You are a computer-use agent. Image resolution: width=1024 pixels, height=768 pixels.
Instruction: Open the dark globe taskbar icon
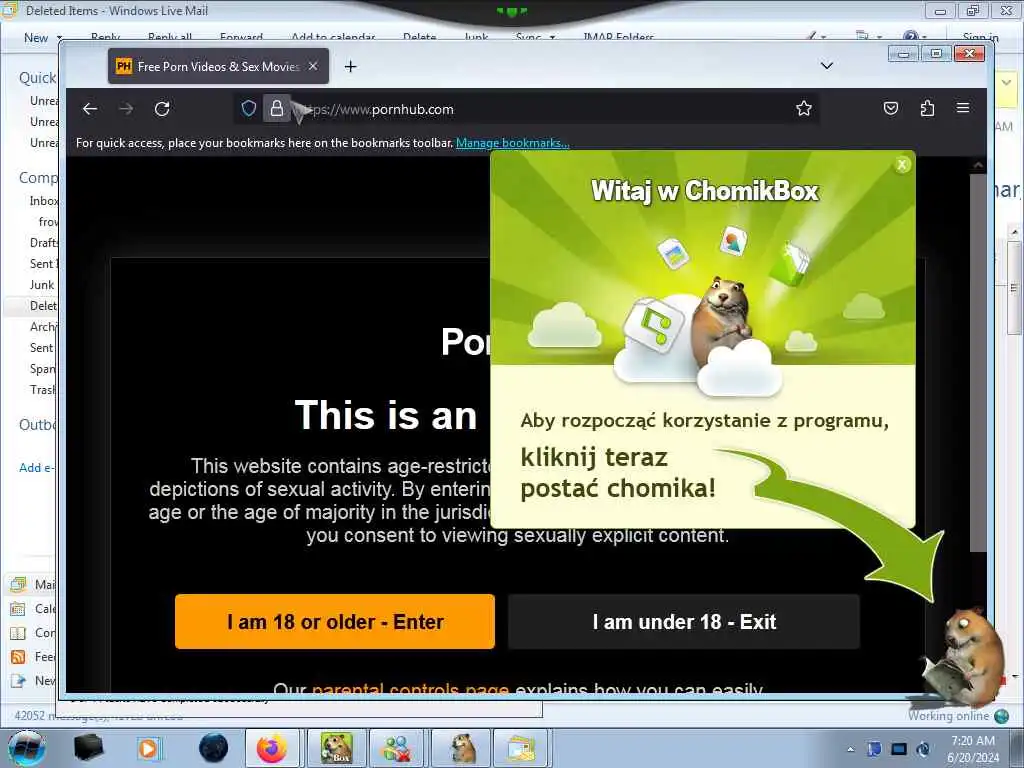(x=213, y=748)
